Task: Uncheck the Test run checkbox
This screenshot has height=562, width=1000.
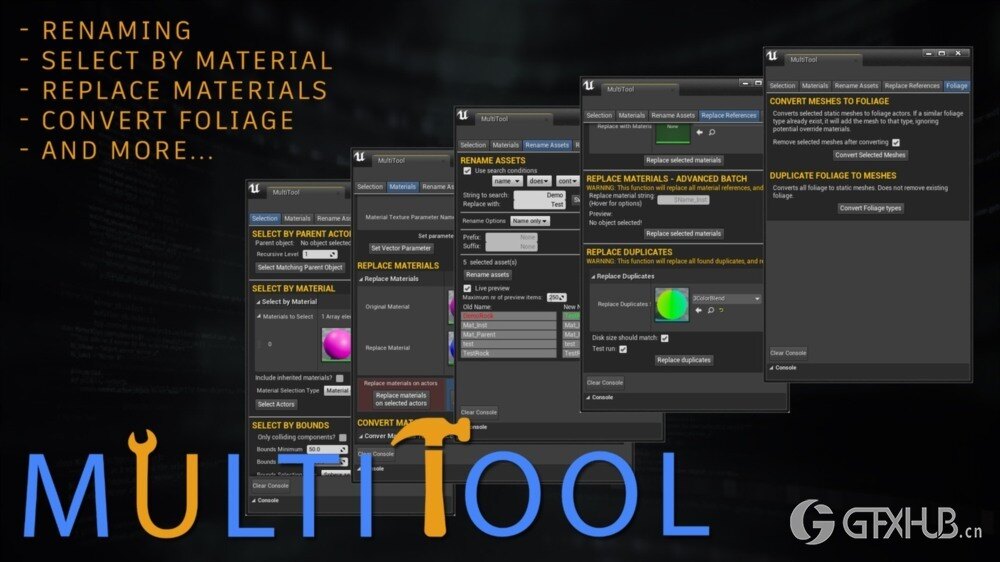Action: 623,349
